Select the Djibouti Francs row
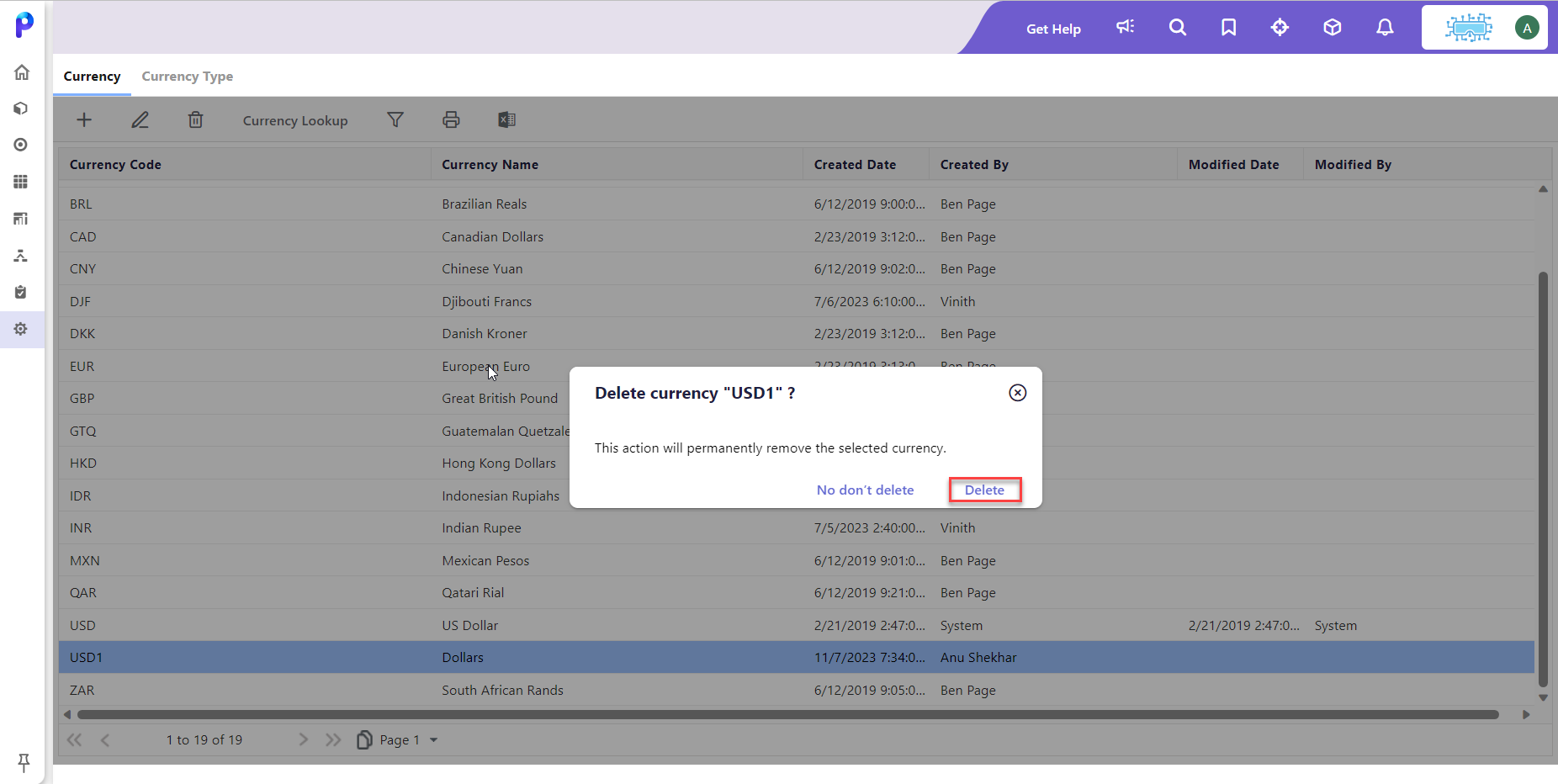Image resolution: width=1558 pixels, height=784 pixels. [797, 301]
